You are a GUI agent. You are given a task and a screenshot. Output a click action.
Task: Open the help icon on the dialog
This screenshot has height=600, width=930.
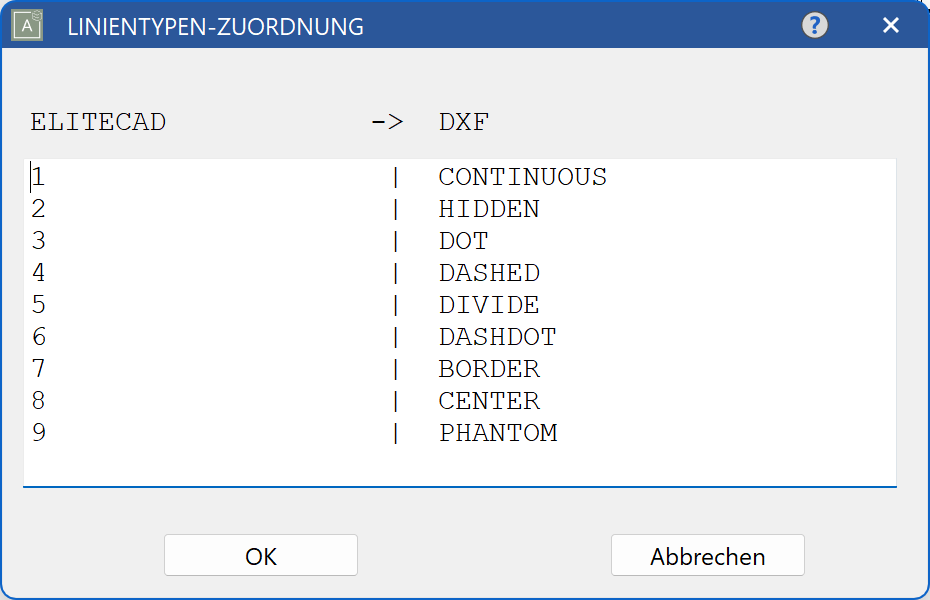[x=814, y=25]
